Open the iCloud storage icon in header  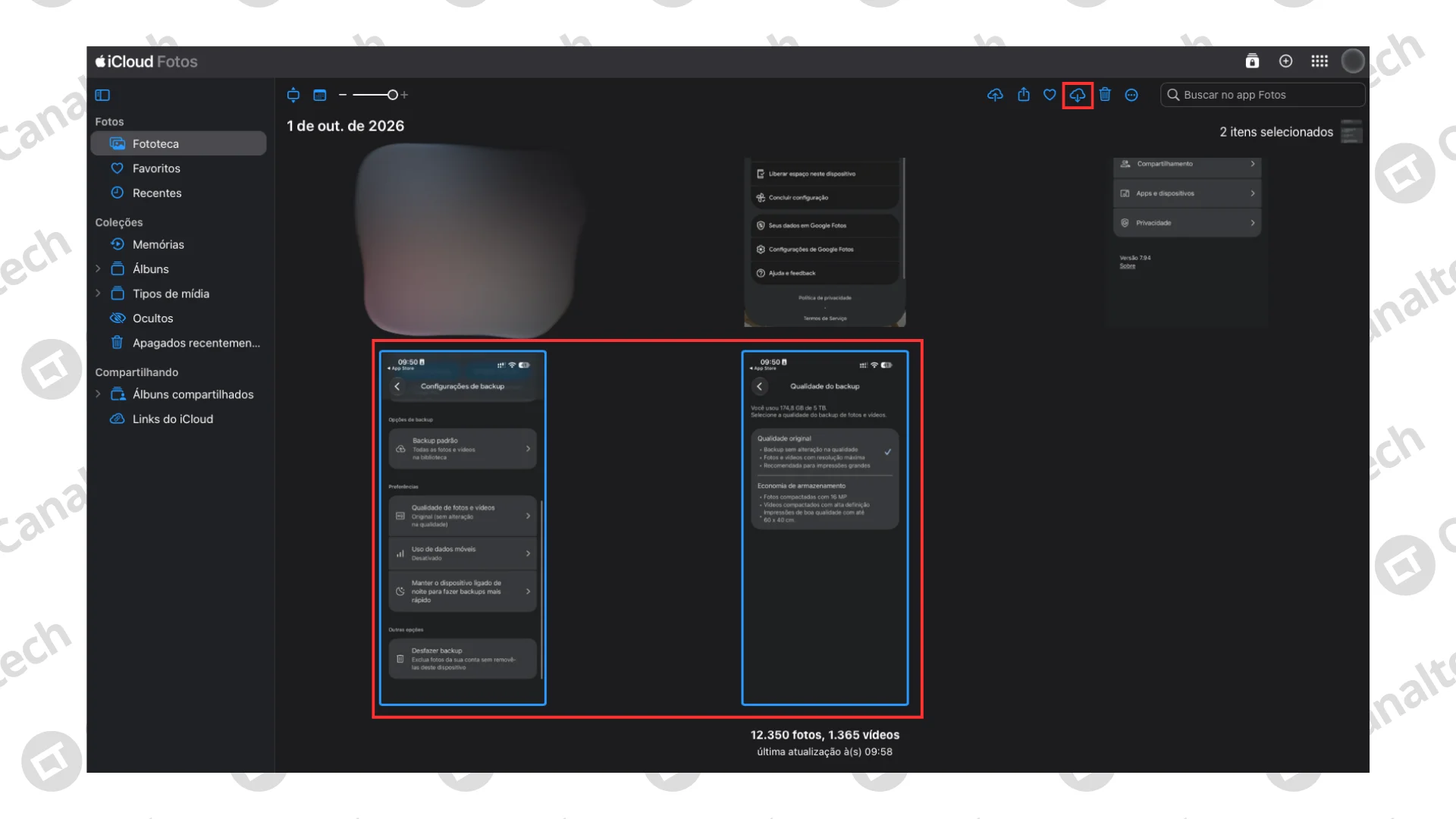(1252, 61)
